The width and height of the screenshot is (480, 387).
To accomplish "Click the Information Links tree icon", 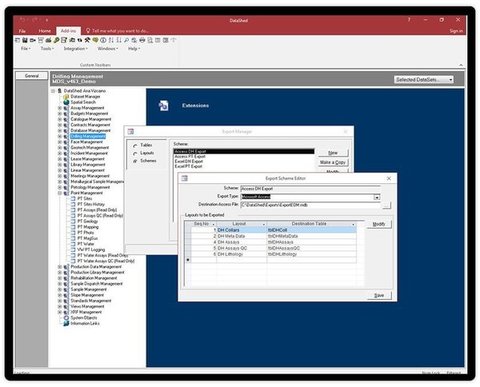I will tap(66, 323).
